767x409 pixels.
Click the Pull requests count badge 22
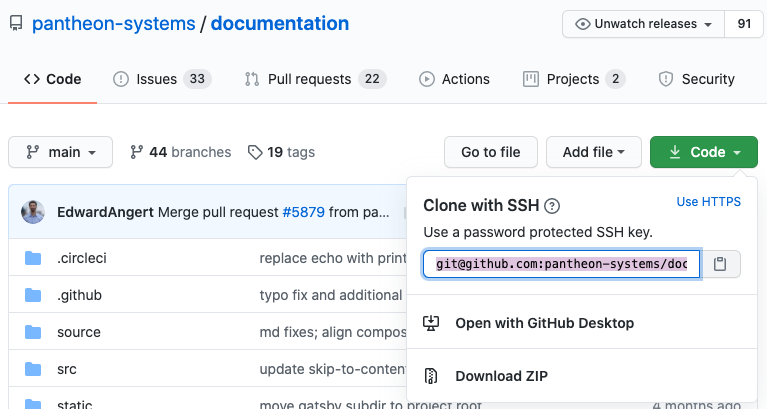click(372, 79)
